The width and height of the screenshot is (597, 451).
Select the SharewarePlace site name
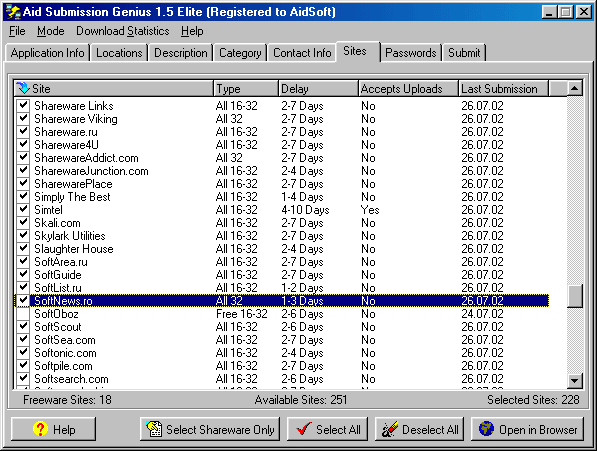click(x=73, y=183)
